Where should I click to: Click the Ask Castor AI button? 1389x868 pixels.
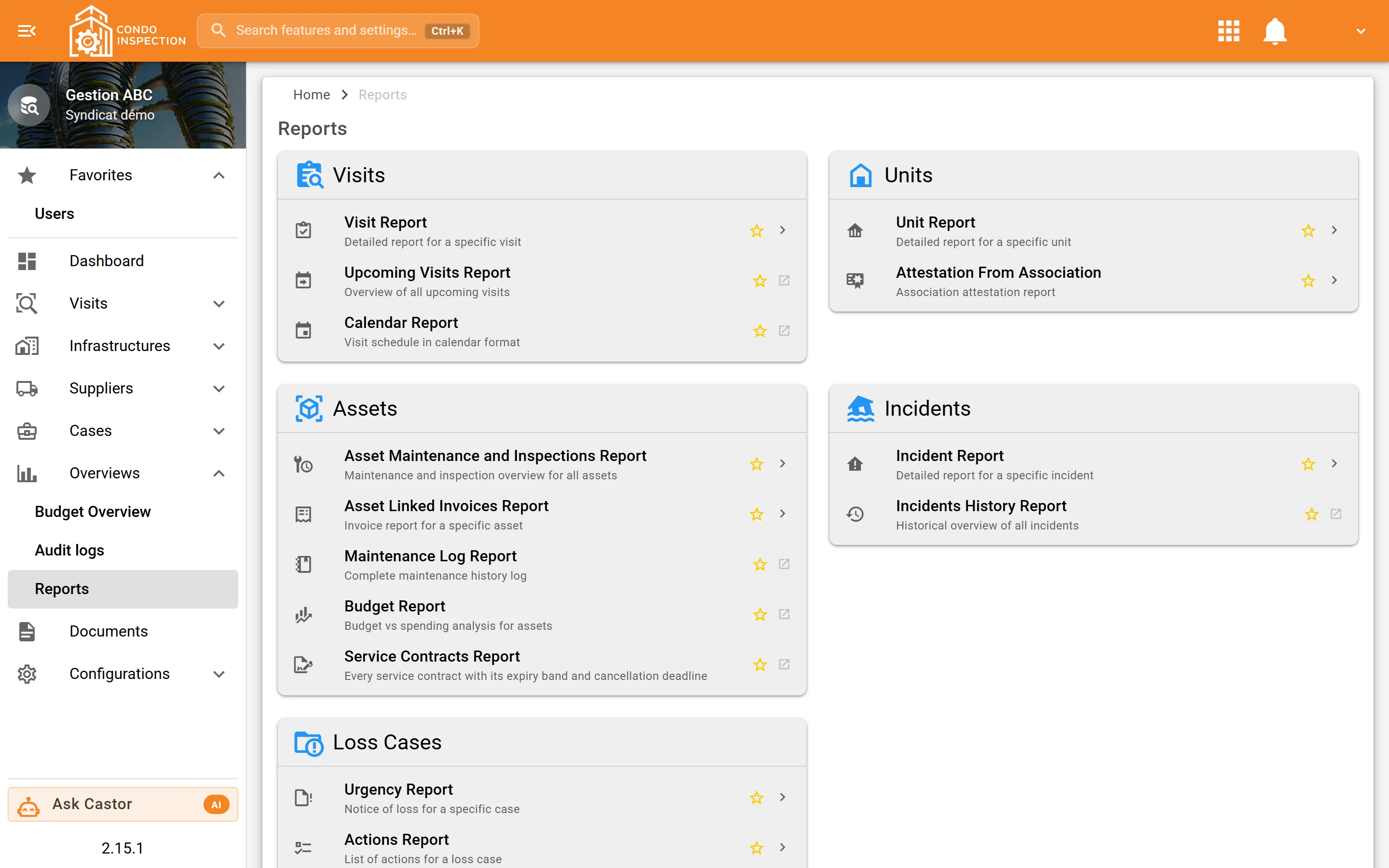tap(123, 804)
